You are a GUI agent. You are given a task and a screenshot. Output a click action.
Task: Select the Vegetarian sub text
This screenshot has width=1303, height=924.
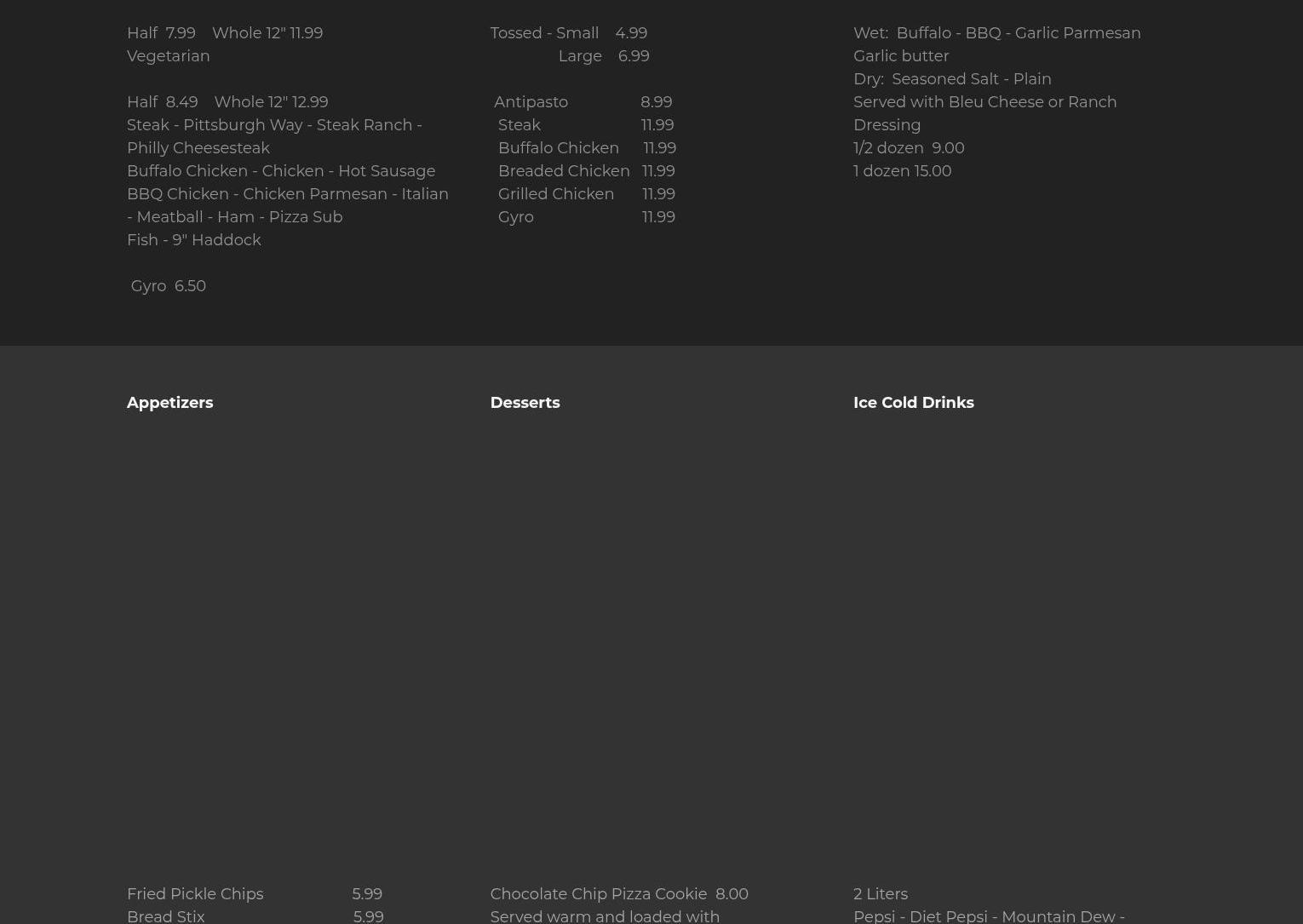[168, 56]
